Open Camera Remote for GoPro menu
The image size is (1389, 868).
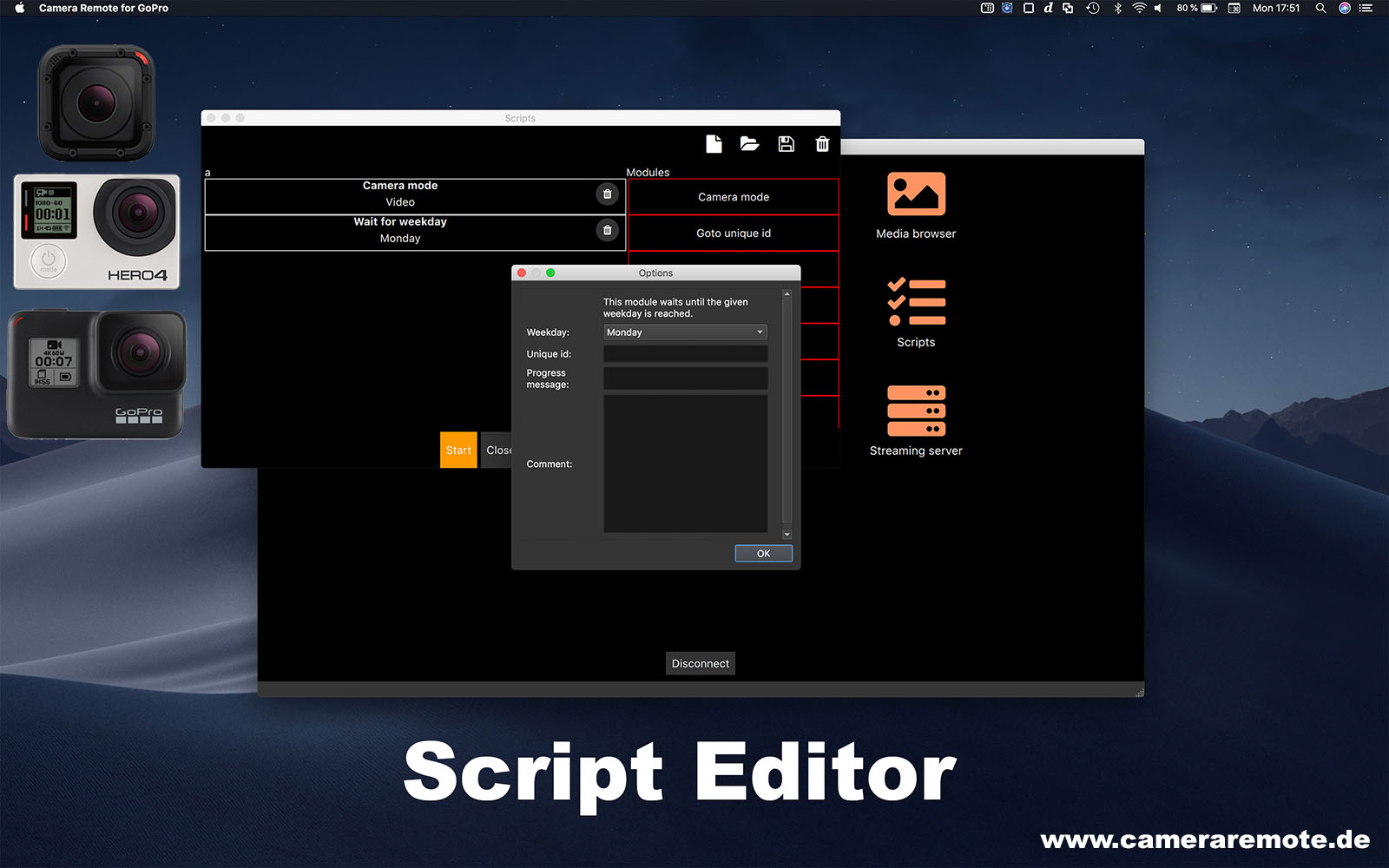[103, 8]
